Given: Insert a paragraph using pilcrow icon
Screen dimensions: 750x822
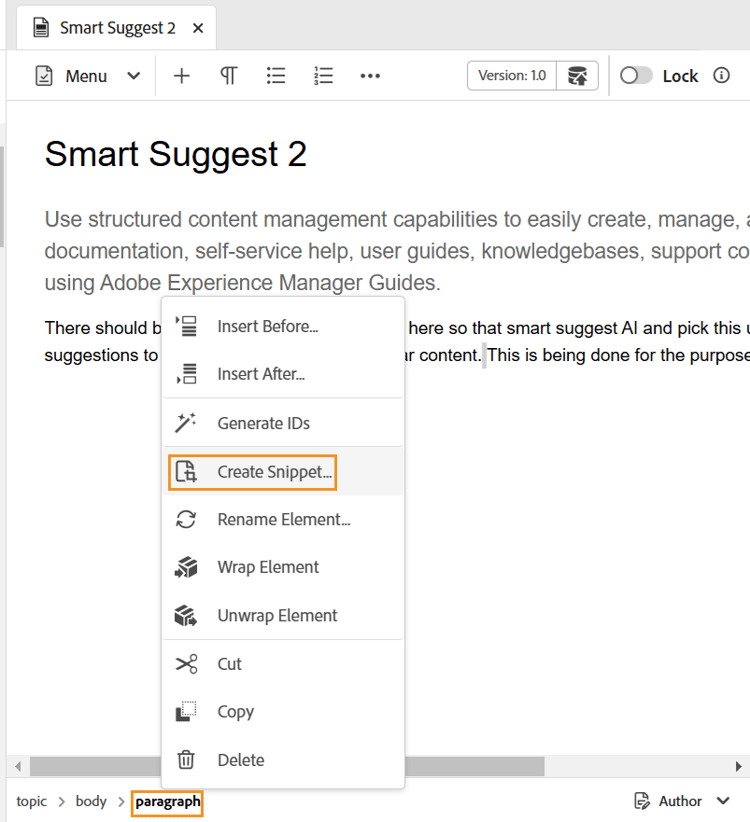Looking at the screenshot, I should point(229,76).
